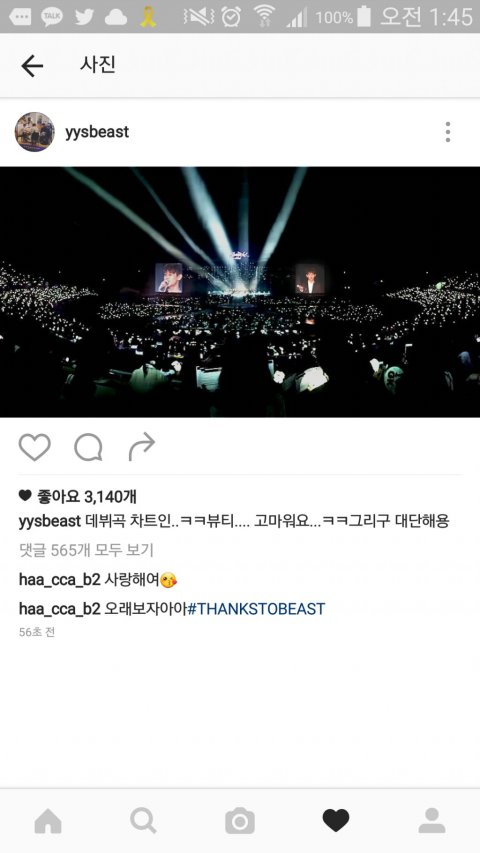This screenshot has height=853, width=480.
Task: Open the #THANKSTOBEAST hashtag
Action: coord(256,609)
